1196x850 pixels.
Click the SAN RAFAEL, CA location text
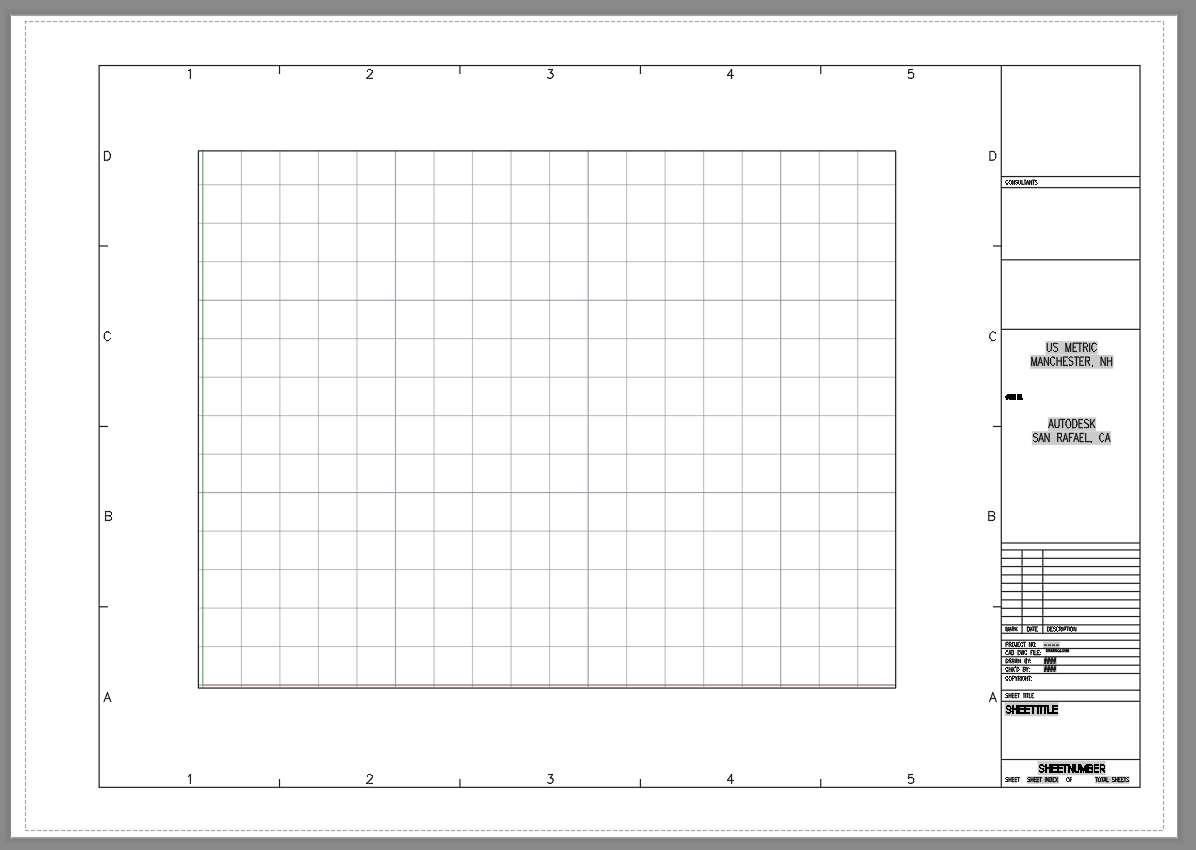(x=1070, y=437)
